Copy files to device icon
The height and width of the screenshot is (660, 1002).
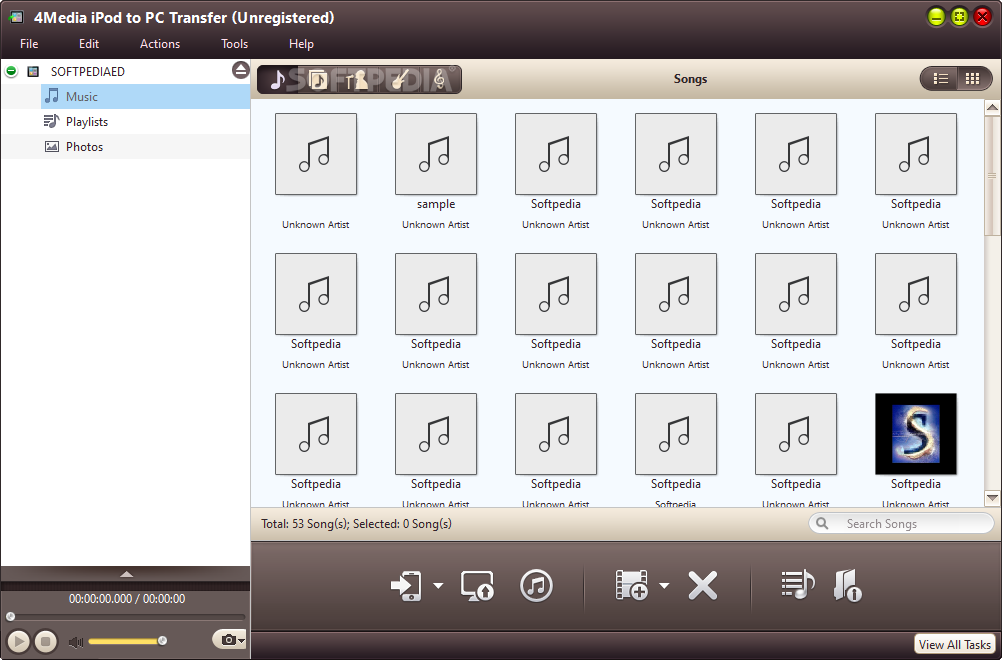click(406, 585)
